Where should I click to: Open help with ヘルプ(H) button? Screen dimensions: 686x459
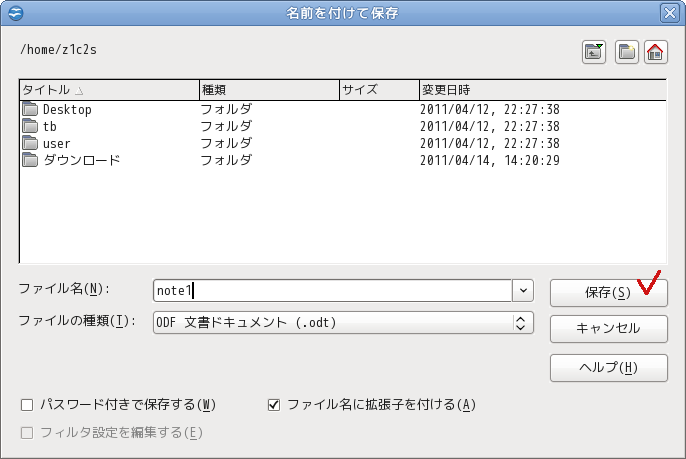coord(609,368)
